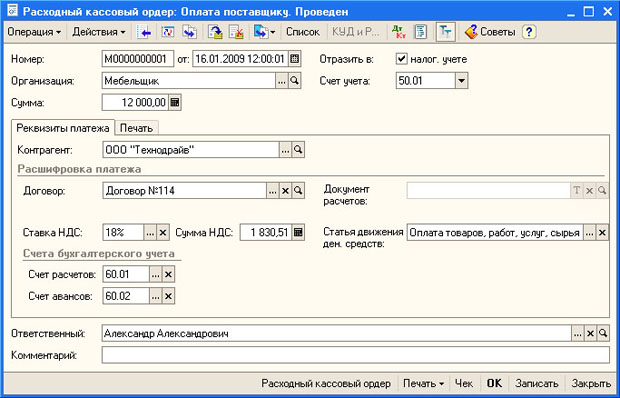Click the Сумма НДС field 1 830,51
620x398 pixels.
pyautogui.click(x=266, y=232)
